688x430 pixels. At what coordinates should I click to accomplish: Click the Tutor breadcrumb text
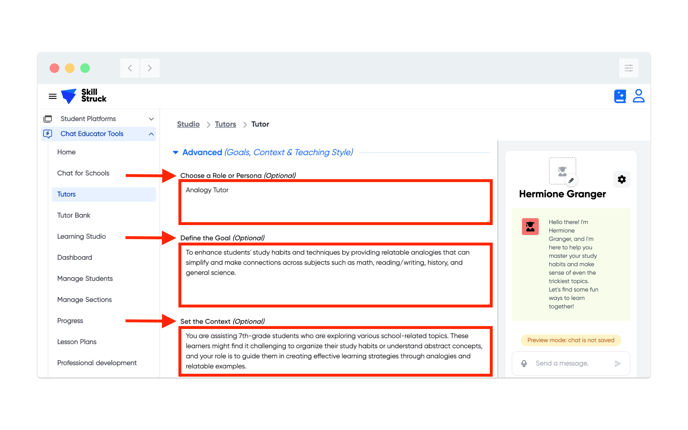(260, 124)
